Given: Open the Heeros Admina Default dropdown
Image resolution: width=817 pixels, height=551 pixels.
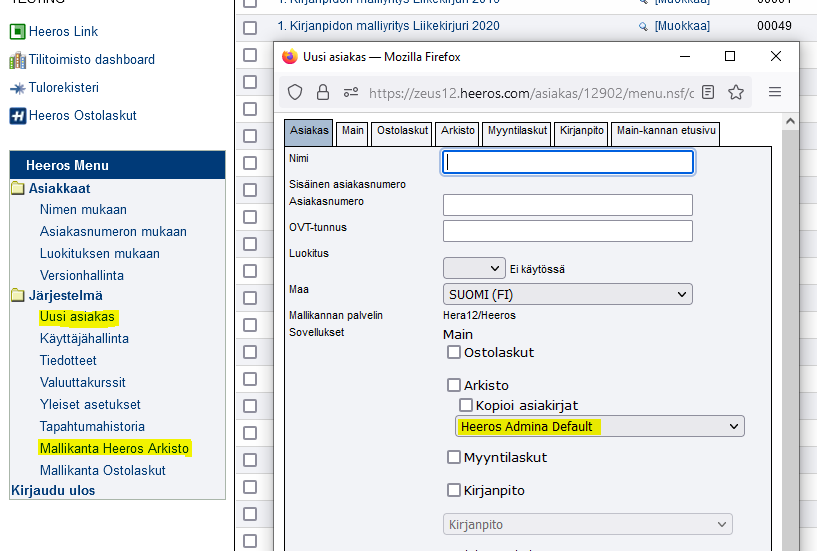Looking at the screenshot, I should point(600,426).
